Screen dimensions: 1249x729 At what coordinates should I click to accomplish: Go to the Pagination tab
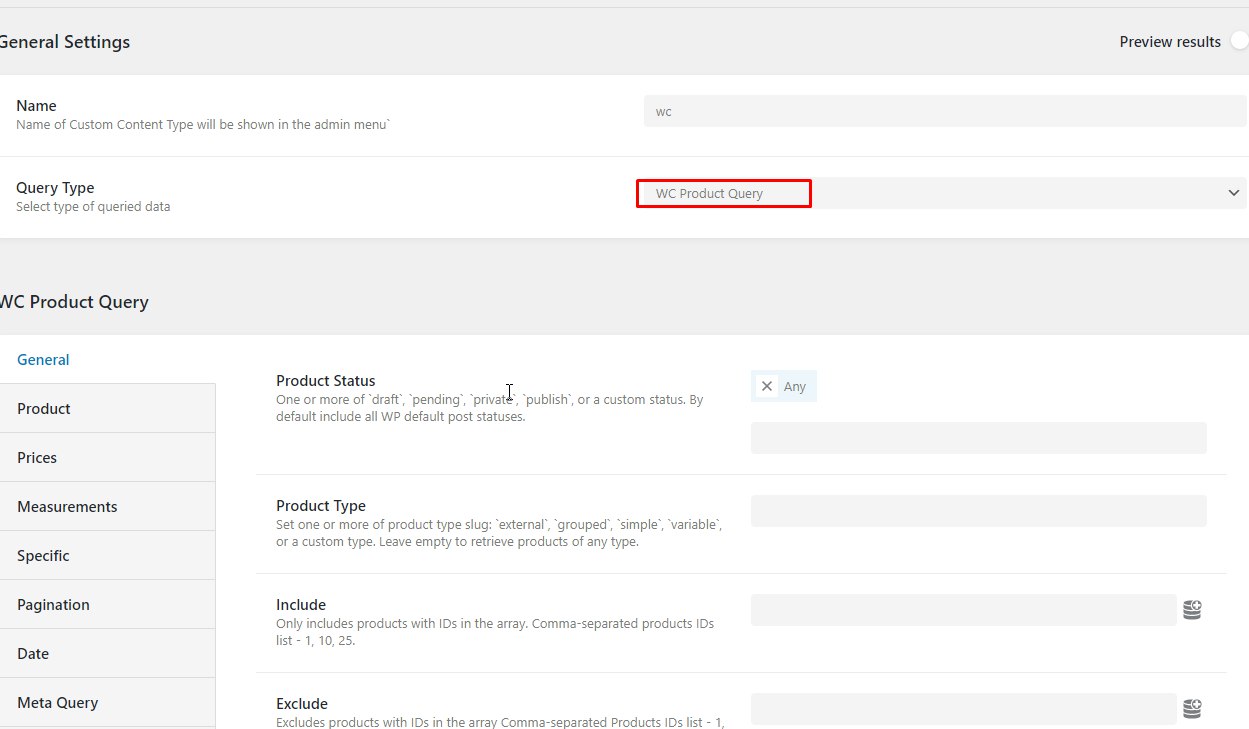[108, 605]
